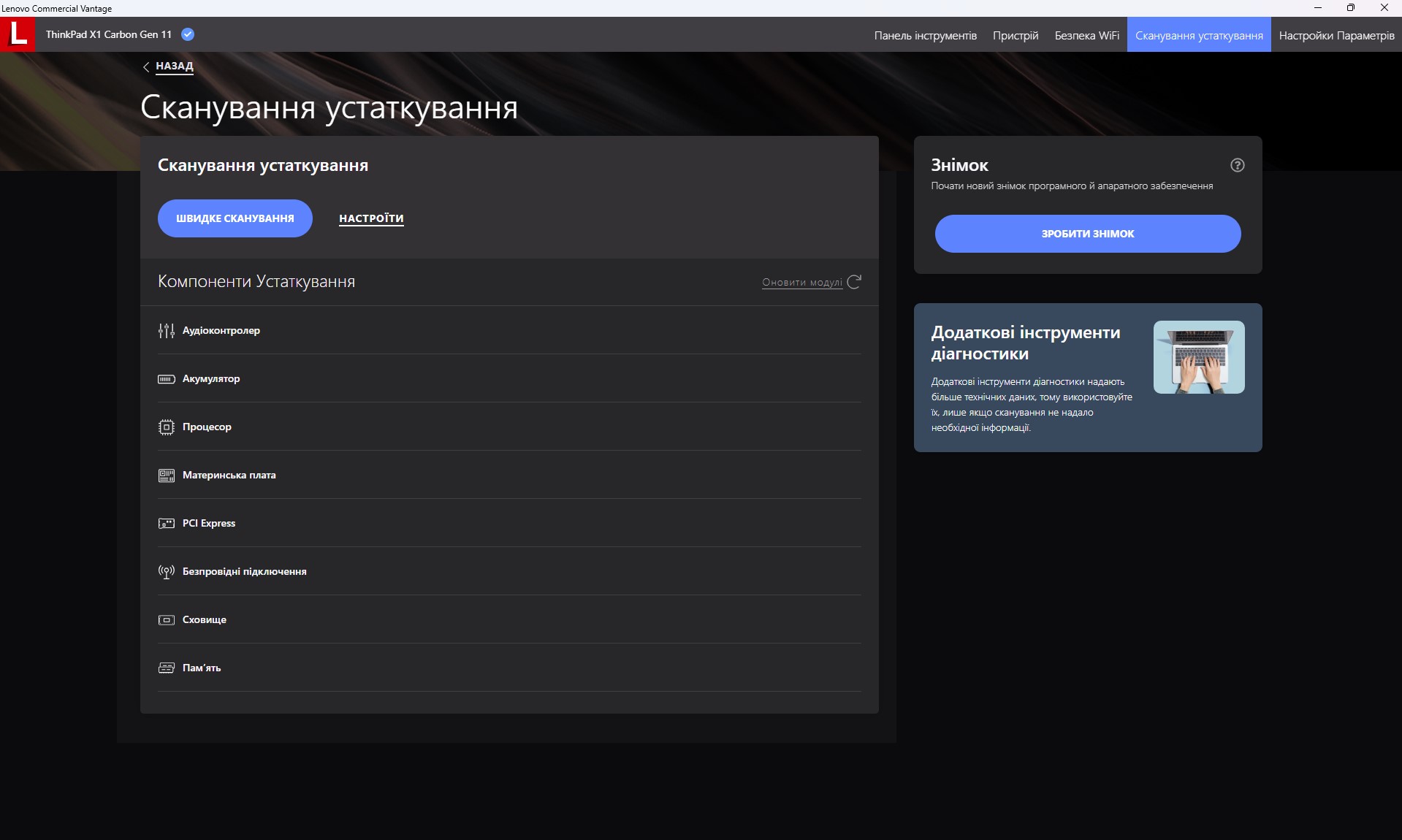Open the Панель інструментів tab
The width and height of the screenshot is (1402, 840).
pos(925,35)
